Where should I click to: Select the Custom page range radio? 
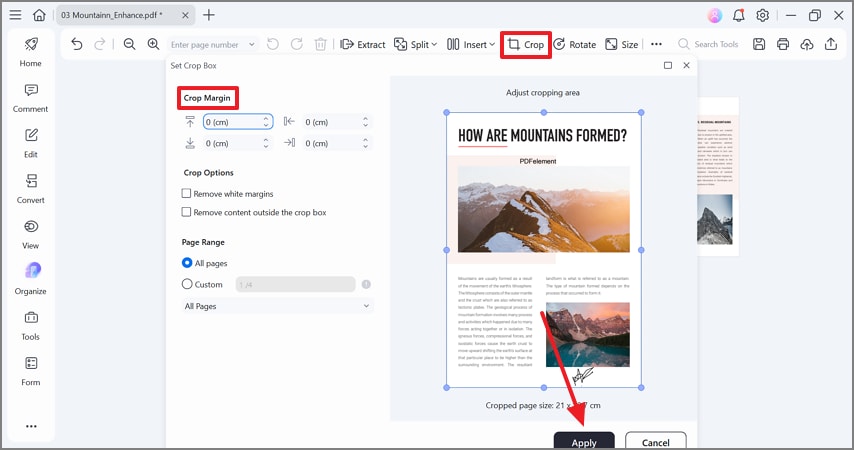(187, 284)
